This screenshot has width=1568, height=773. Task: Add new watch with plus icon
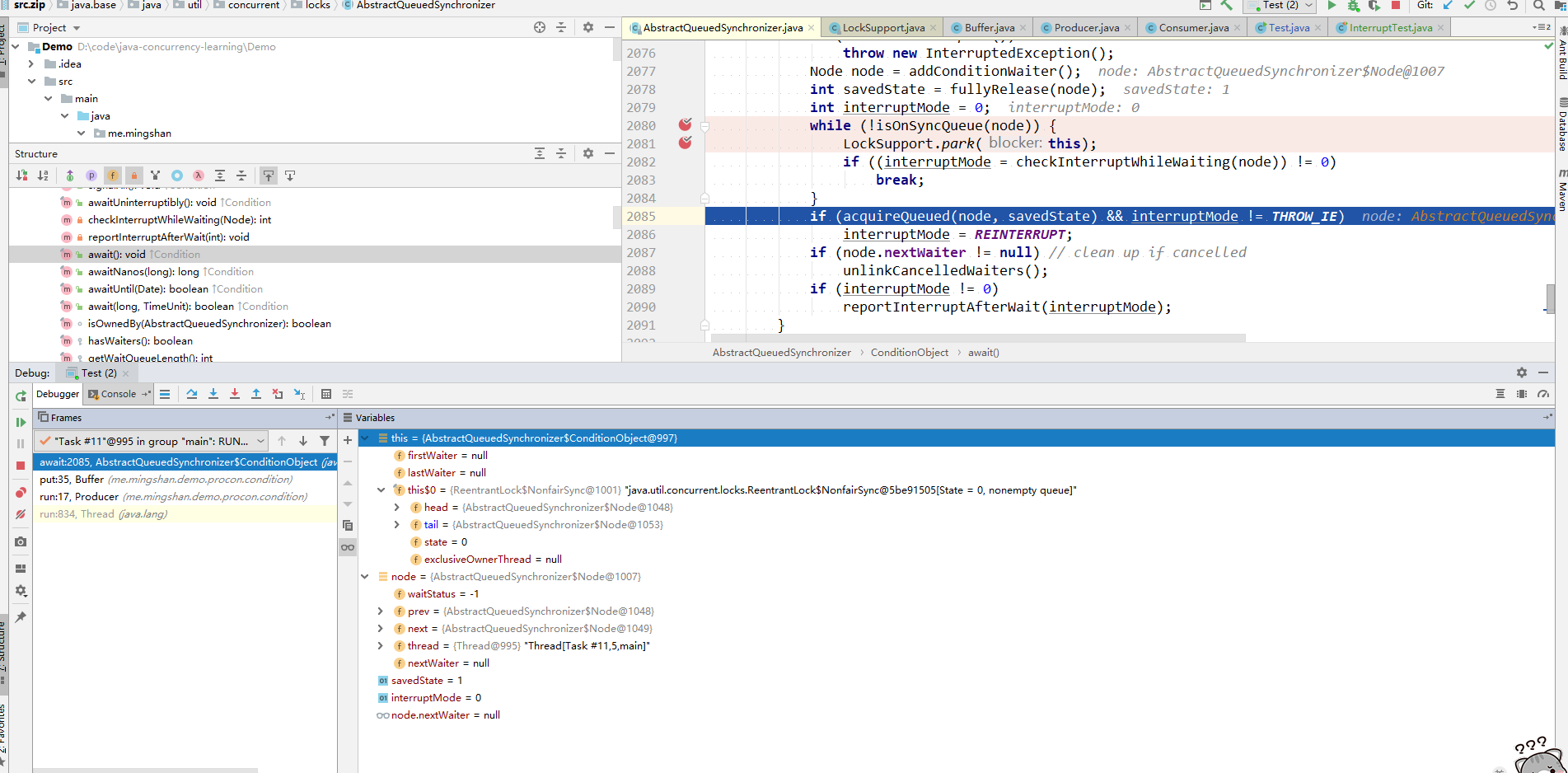tap(348, 440)
